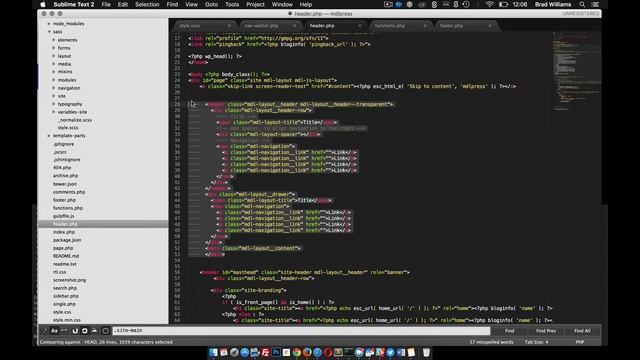Screen dimensions: 640x360
Task: Open Firefox from the dock
Action: pos(307,352)
